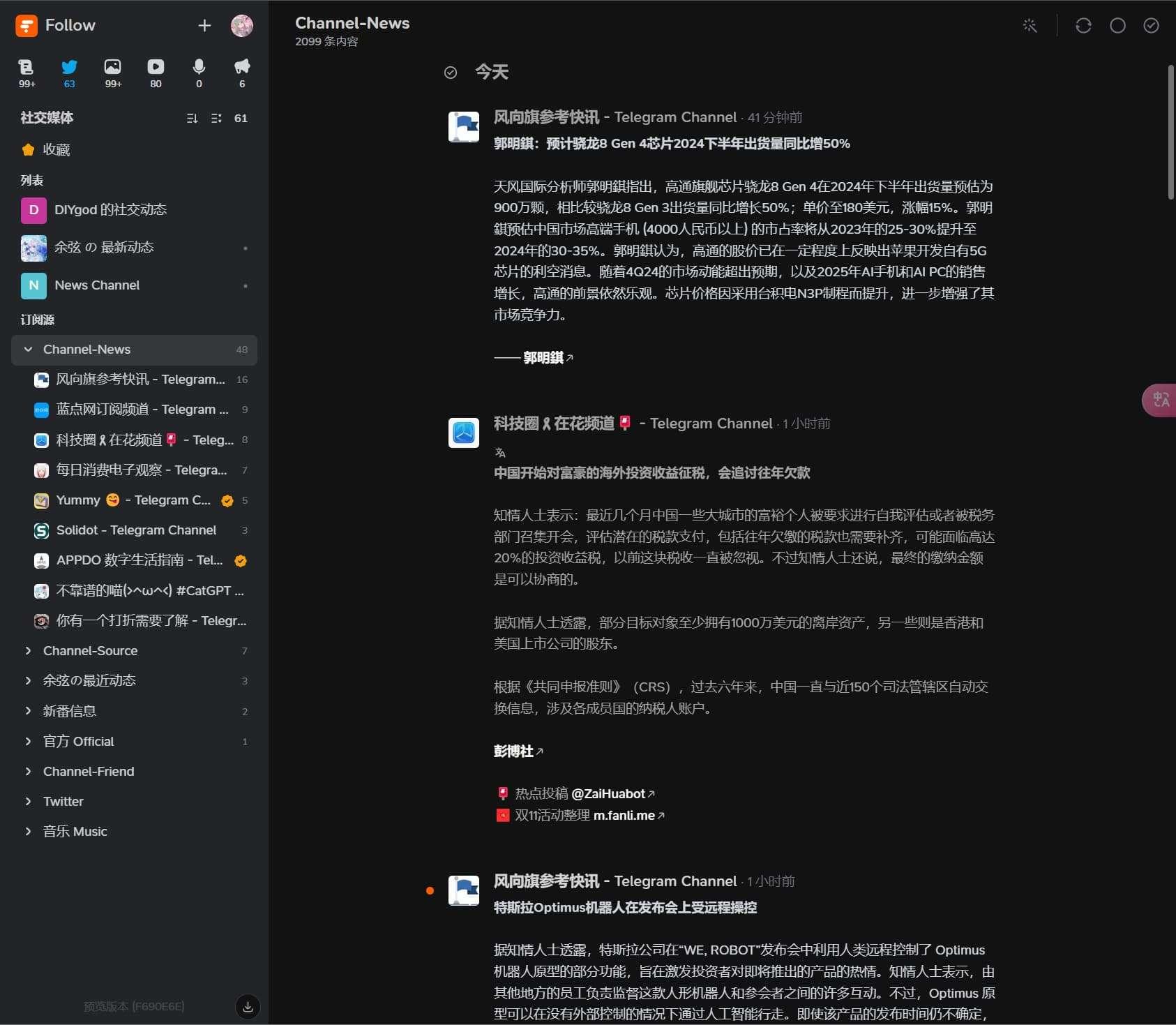Collapse the Channel-News subscription group
This screenshot has width=1176, height=1025.
(x=27, y=349)
